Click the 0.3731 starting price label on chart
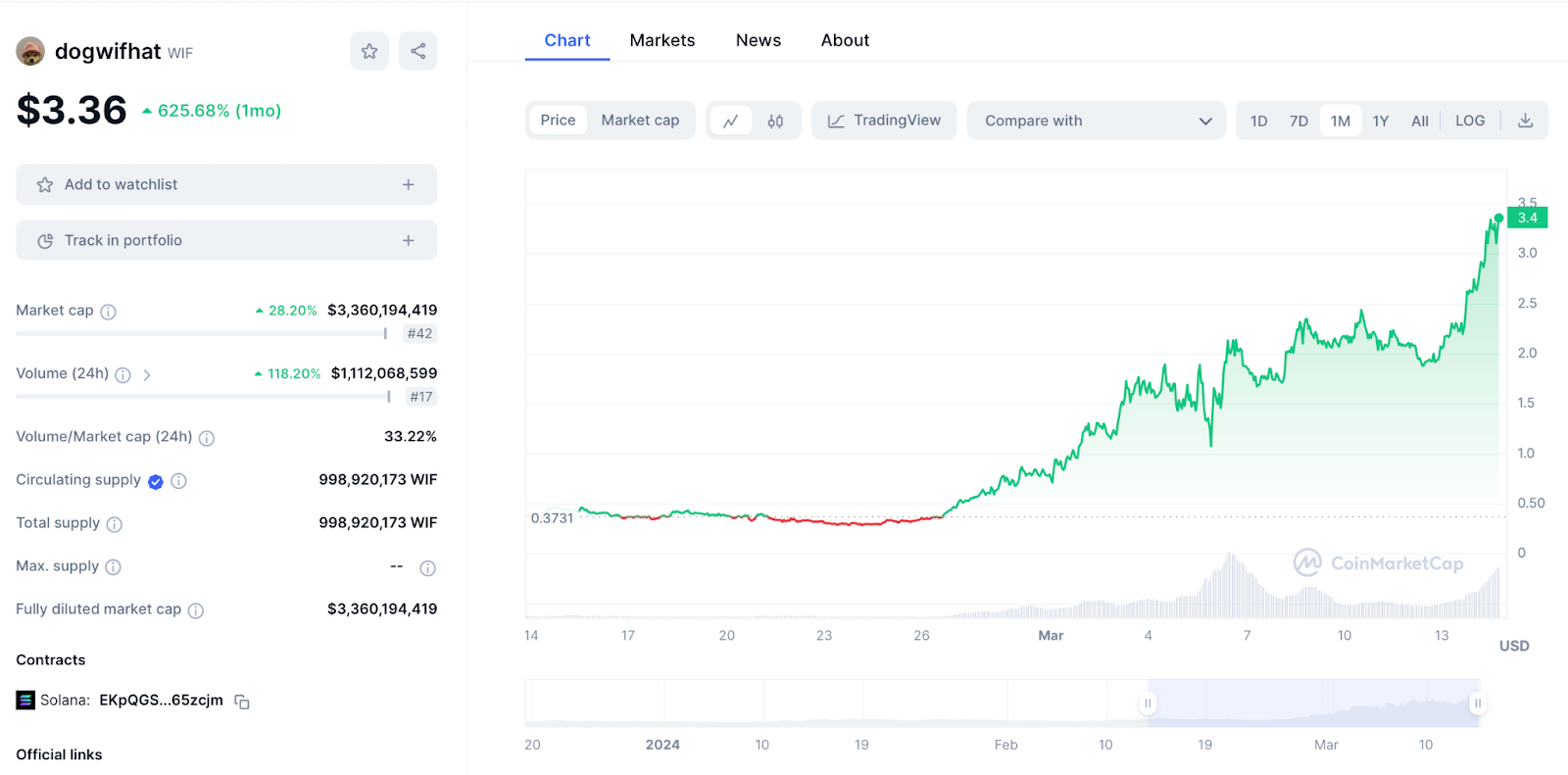 (552, 518)
